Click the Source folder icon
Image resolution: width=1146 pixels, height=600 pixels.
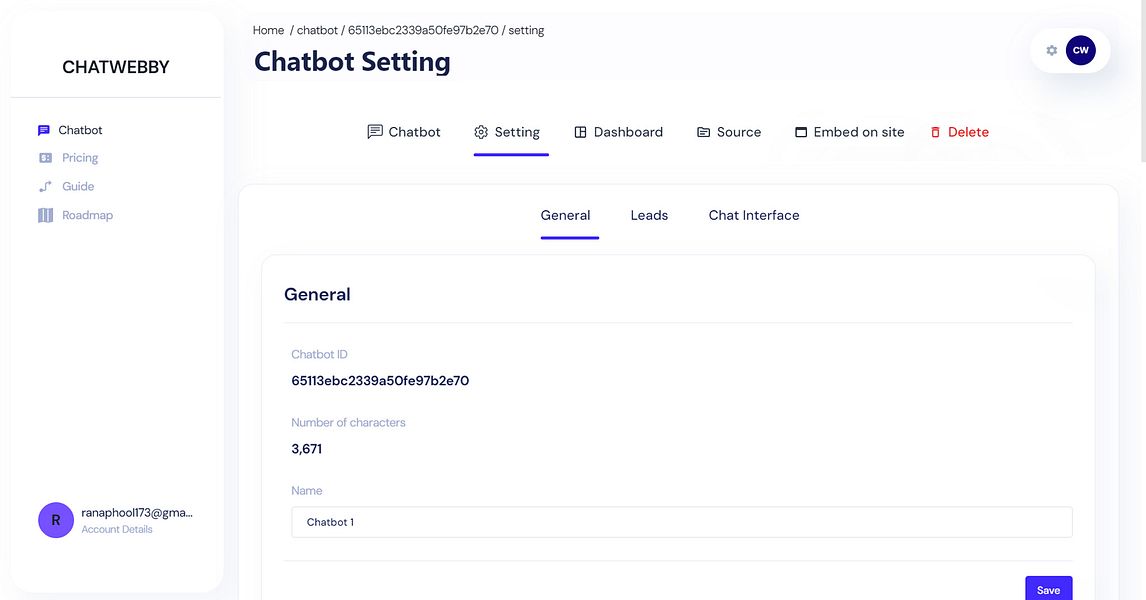coord(704,132)
